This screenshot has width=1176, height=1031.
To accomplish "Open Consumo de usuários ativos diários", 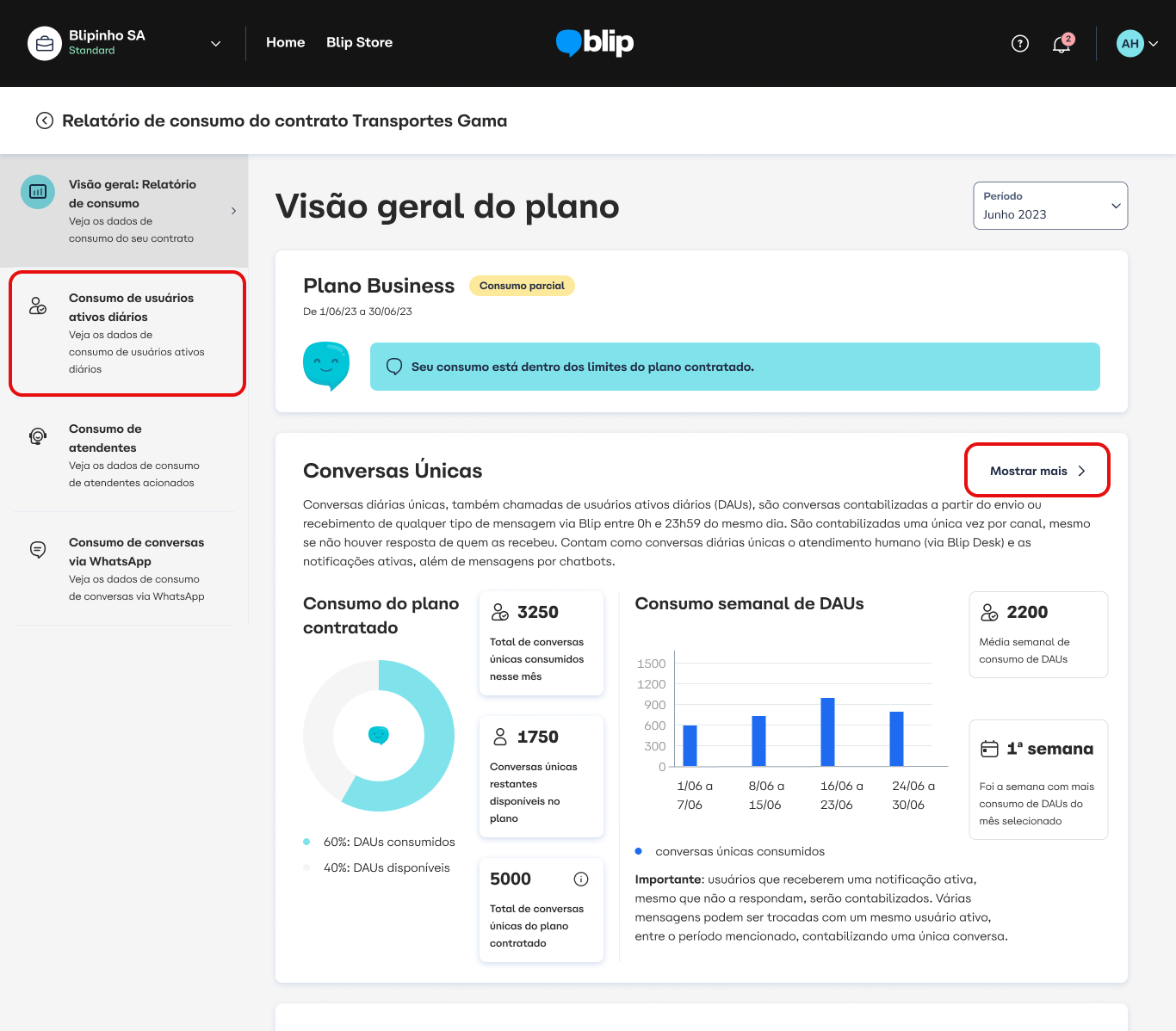I will click(x=127, y=333).
